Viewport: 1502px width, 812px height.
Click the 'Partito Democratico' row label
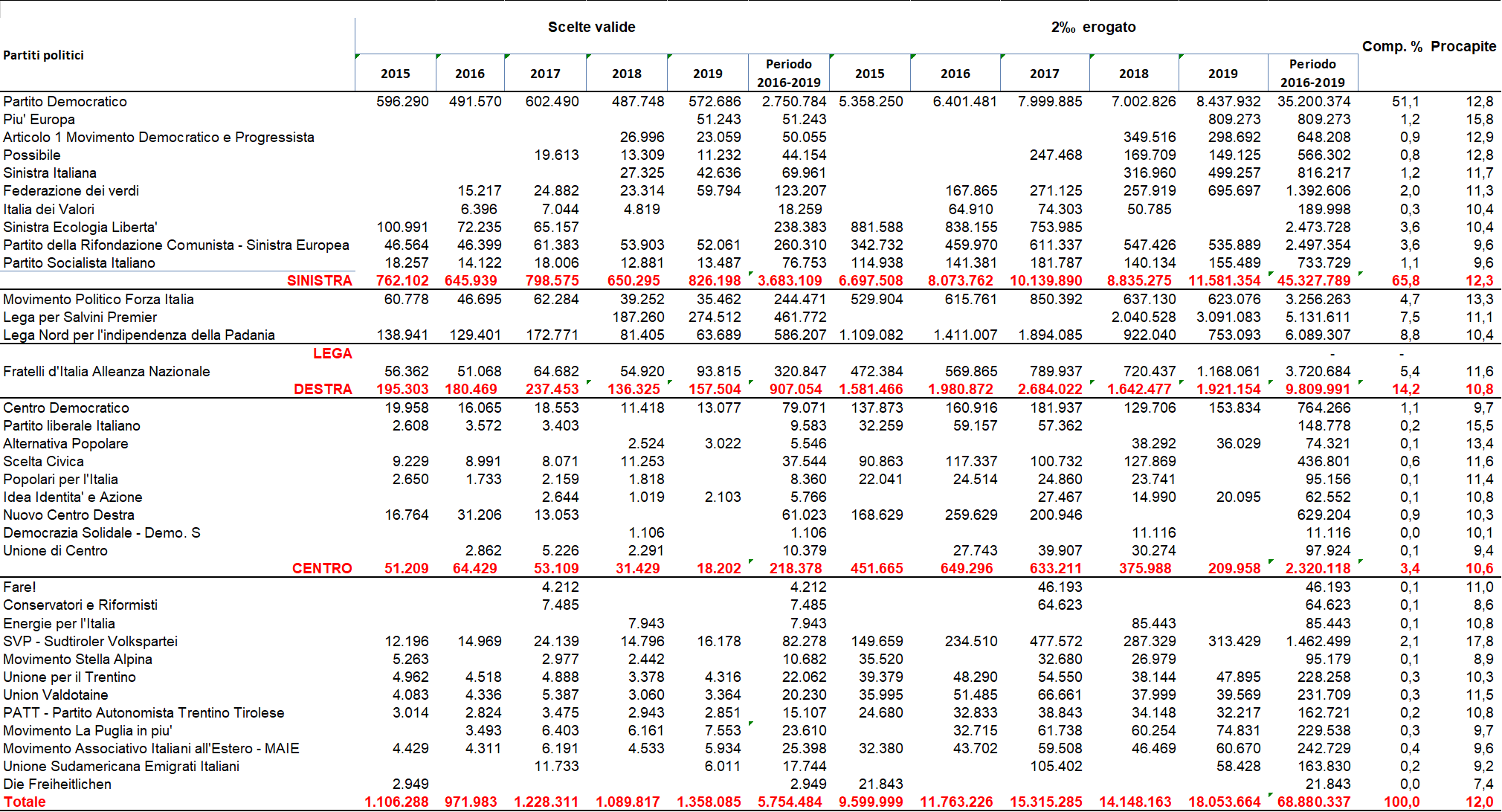click(x=65, y=101)
